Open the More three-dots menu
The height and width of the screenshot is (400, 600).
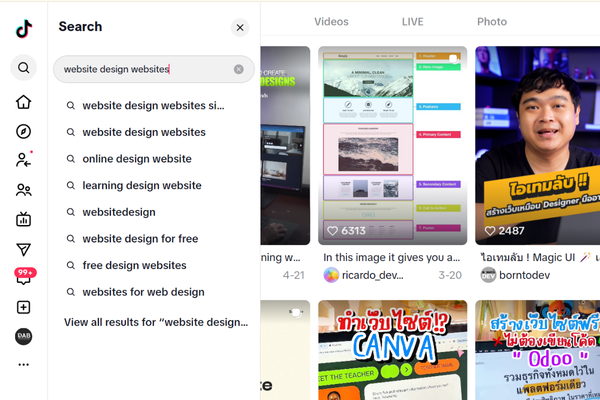[23, 365]
